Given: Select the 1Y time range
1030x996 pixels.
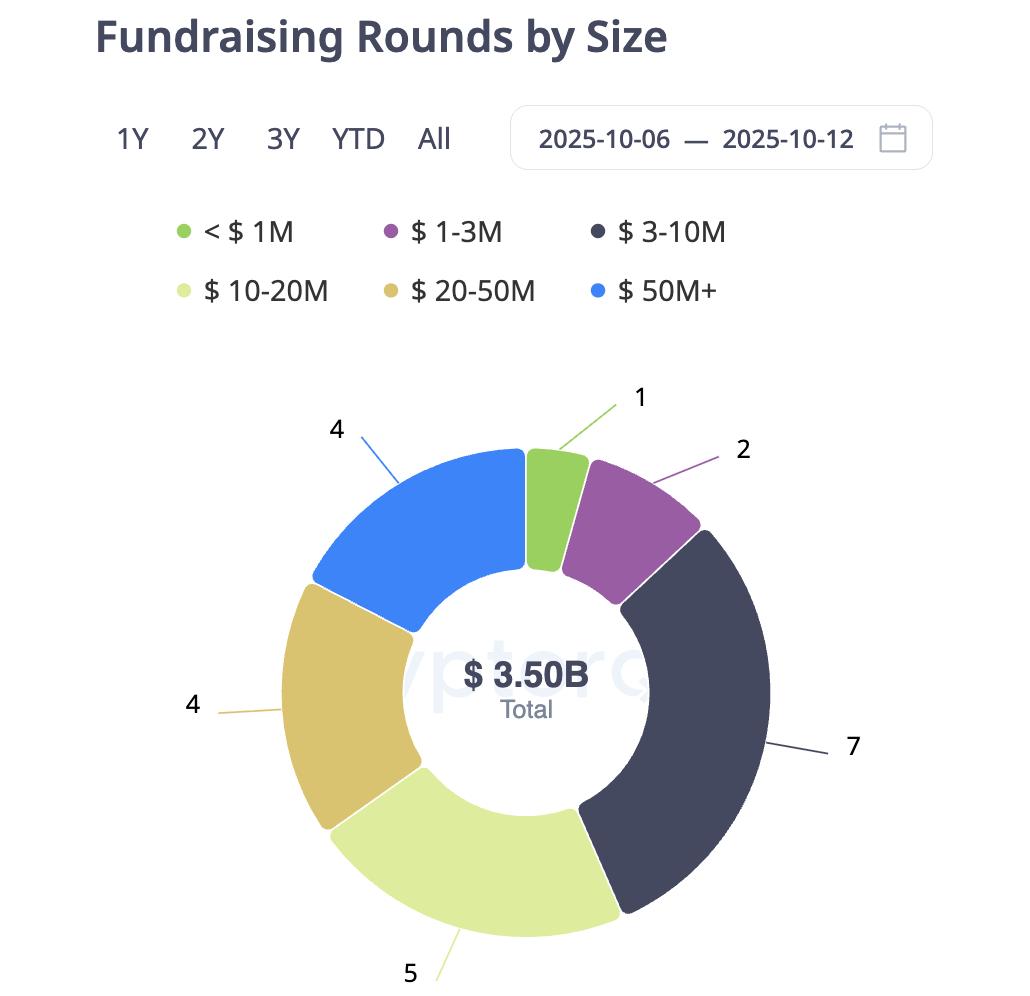Looking at the screenshot, I should point(132,139).
